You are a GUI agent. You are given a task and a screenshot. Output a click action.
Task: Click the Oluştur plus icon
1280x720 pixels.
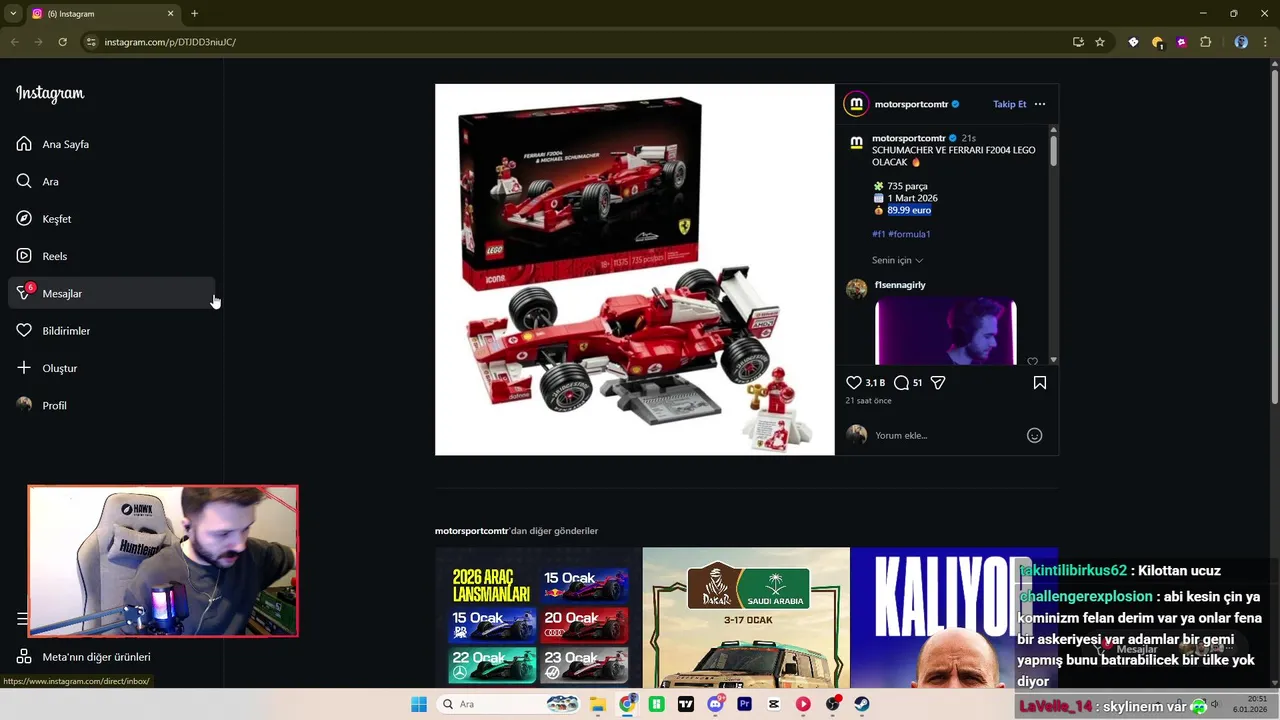pos(24,368)
